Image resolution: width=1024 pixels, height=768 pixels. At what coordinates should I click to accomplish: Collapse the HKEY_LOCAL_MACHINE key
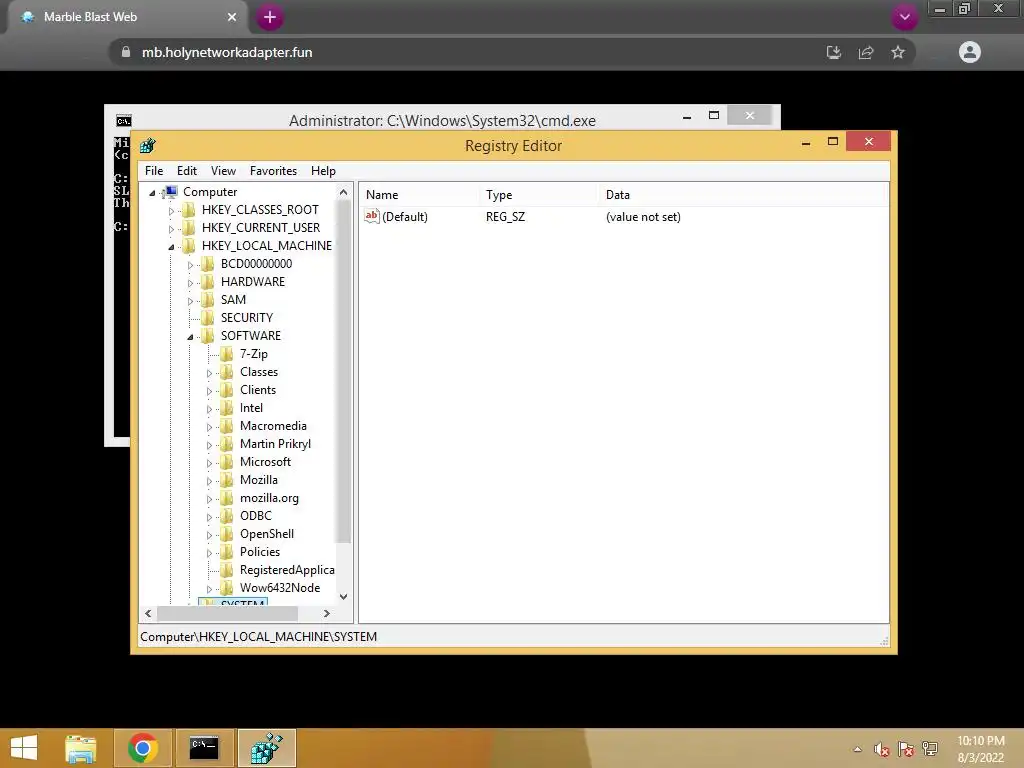point(171,247)
